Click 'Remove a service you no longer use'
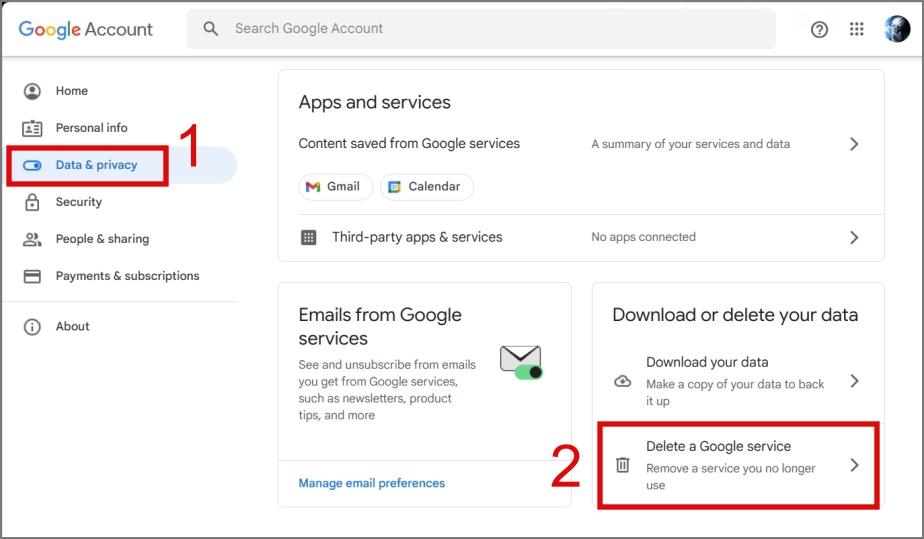The image size is (924, 539). (x=731, y=477)
